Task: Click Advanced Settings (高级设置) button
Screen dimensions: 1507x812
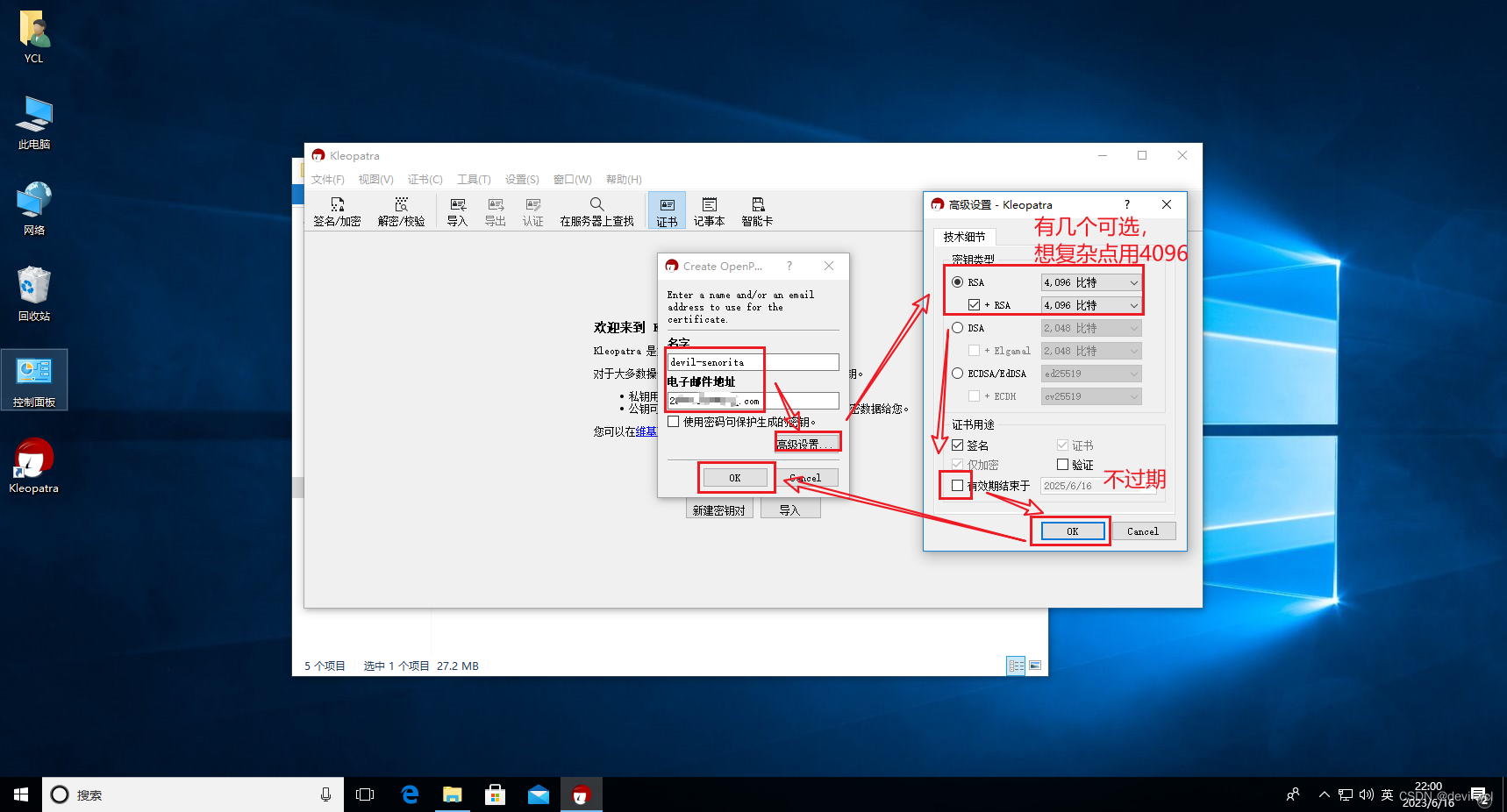Action: click(806, 444)
